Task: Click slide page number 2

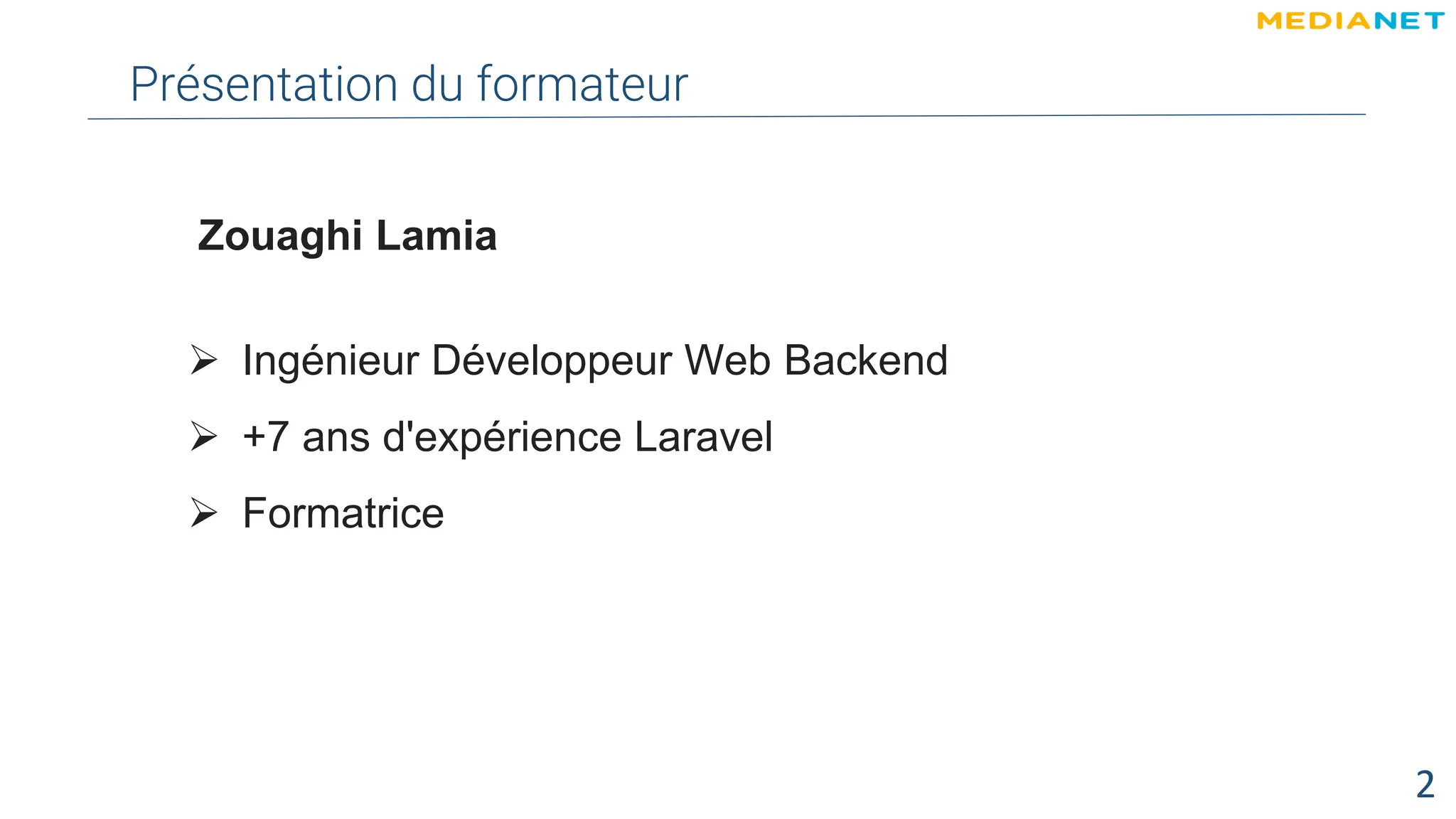Action: [x=1425, y=785]
